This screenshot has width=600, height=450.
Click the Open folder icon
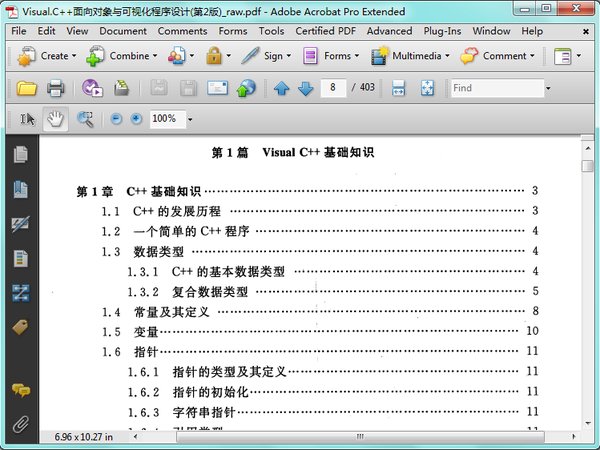(x=27, y=88)
